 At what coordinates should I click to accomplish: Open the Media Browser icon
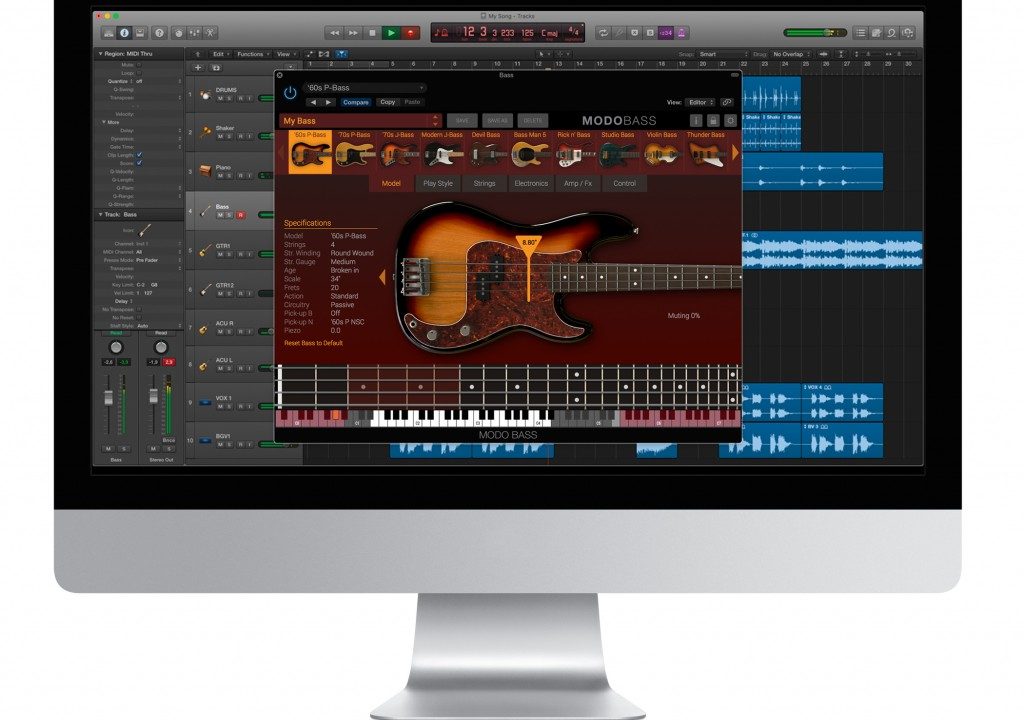pyautogui.click(x=908, y=33)
